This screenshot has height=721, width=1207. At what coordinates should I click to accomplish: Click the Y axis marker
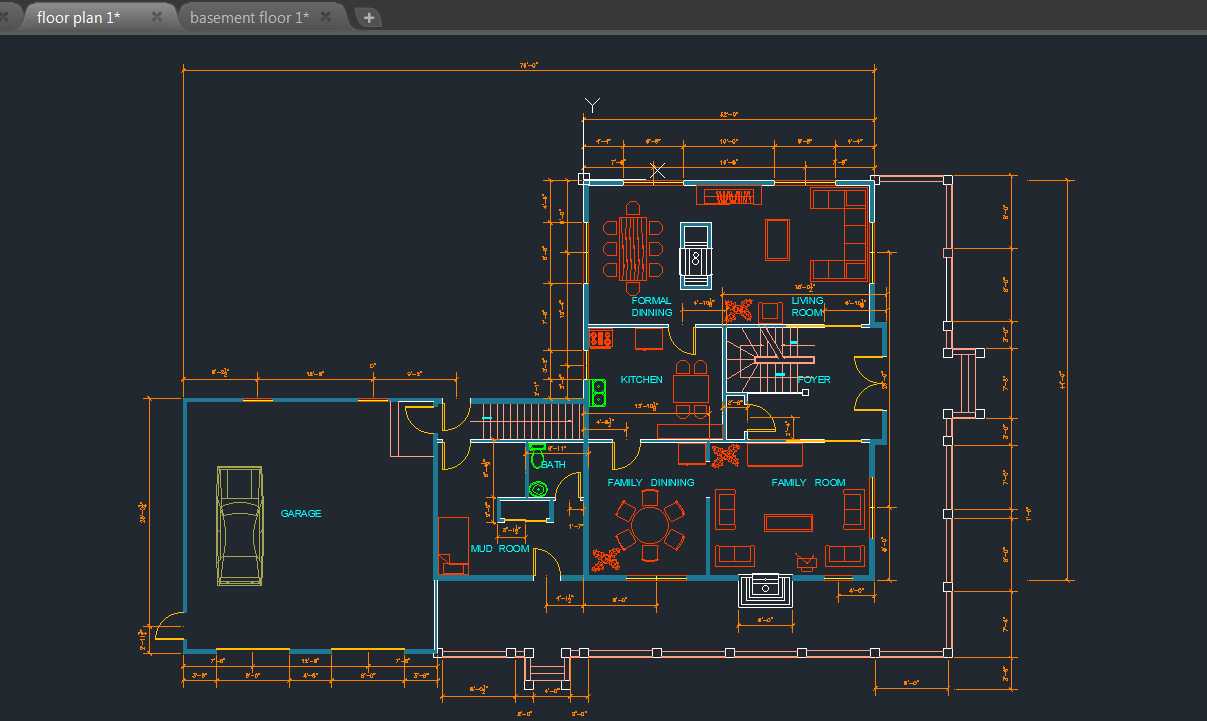point(592,104)
